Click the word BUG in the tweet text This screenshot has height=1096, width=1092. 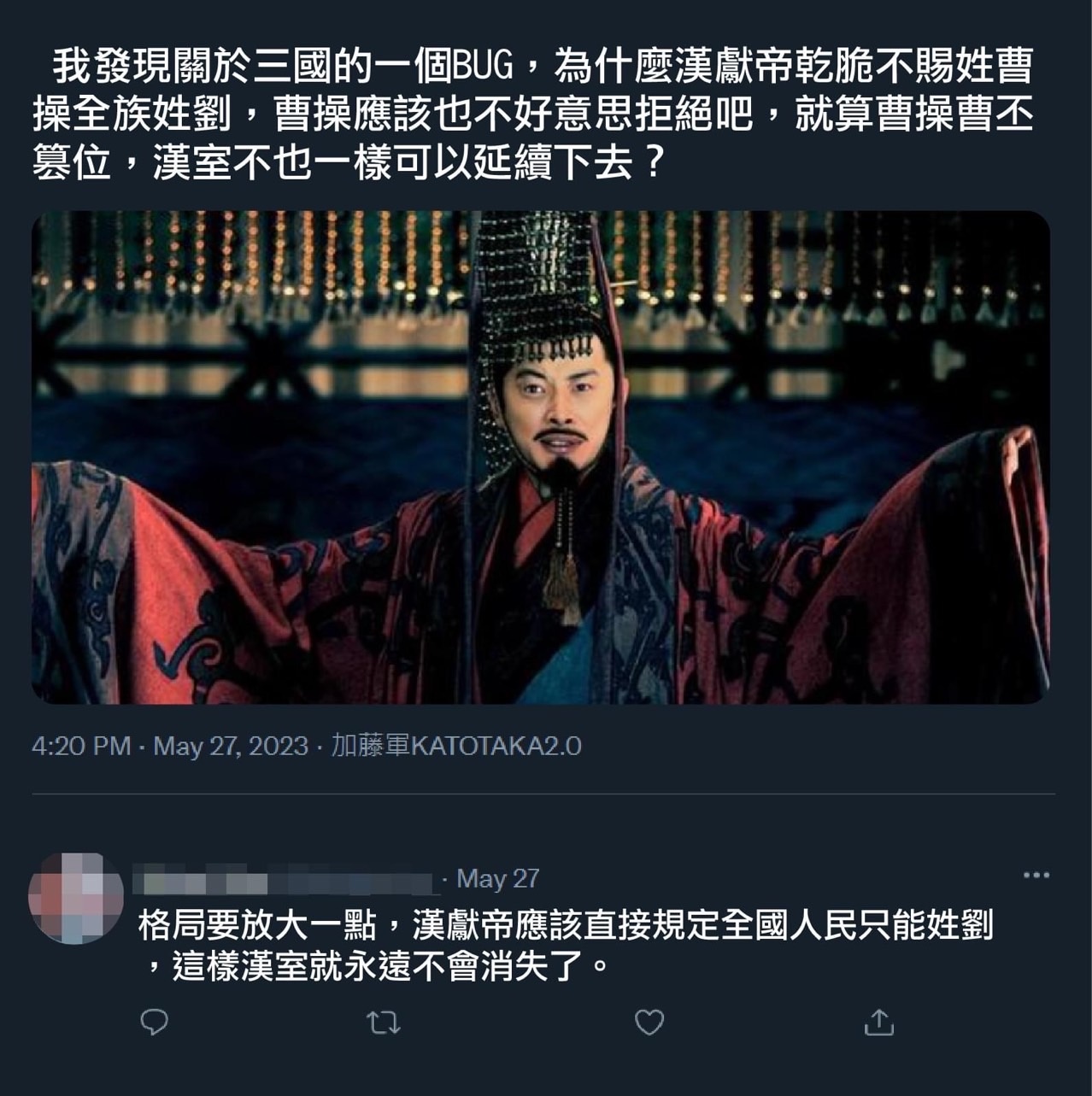pyautogui.click(x=481, y=66)
